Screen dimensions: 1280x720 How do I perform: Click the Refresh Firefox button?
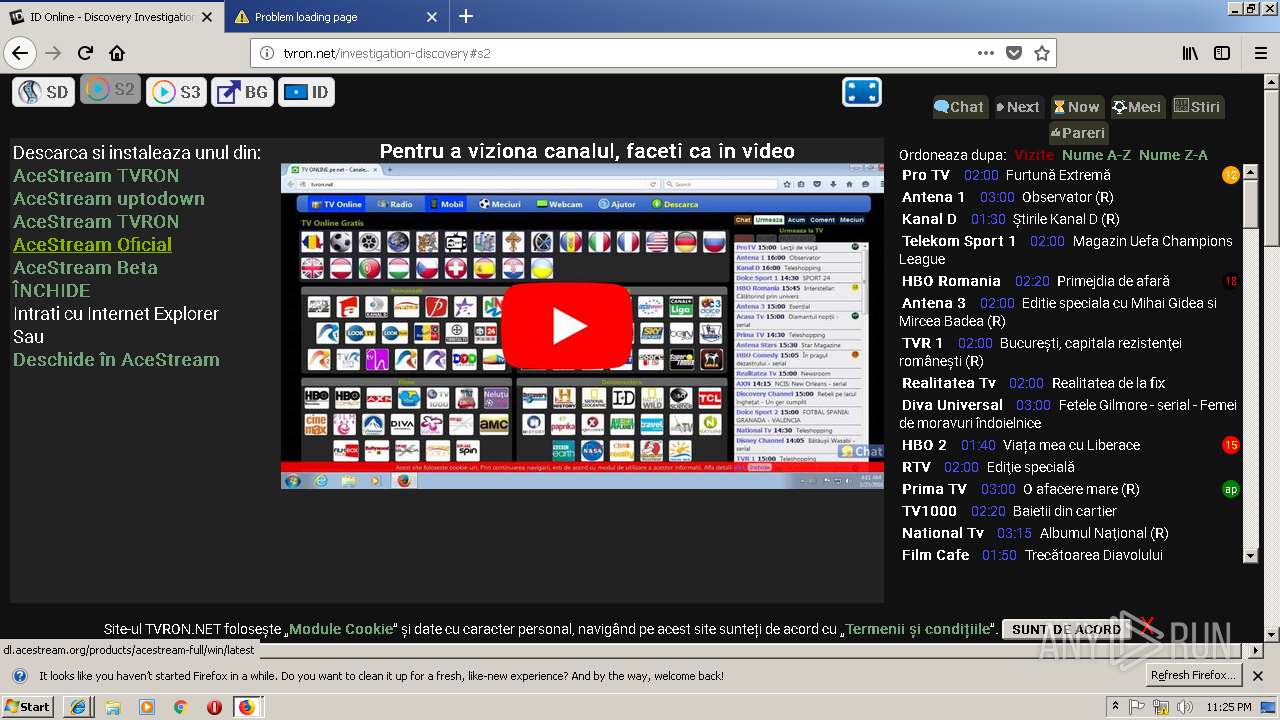(x=1194, y=676)
